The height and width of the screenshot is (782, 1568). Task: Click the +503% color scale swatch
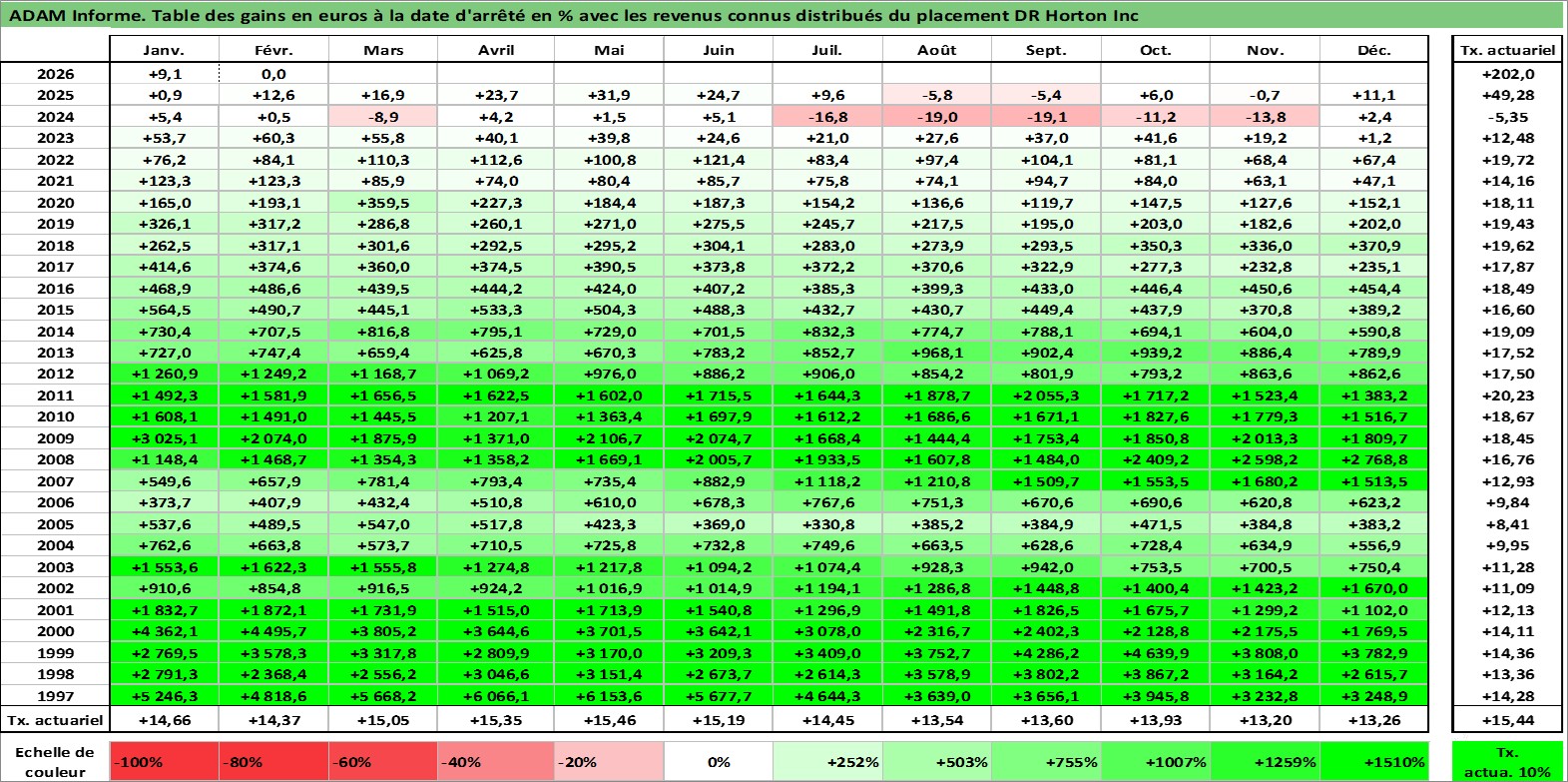click(937, 761)
